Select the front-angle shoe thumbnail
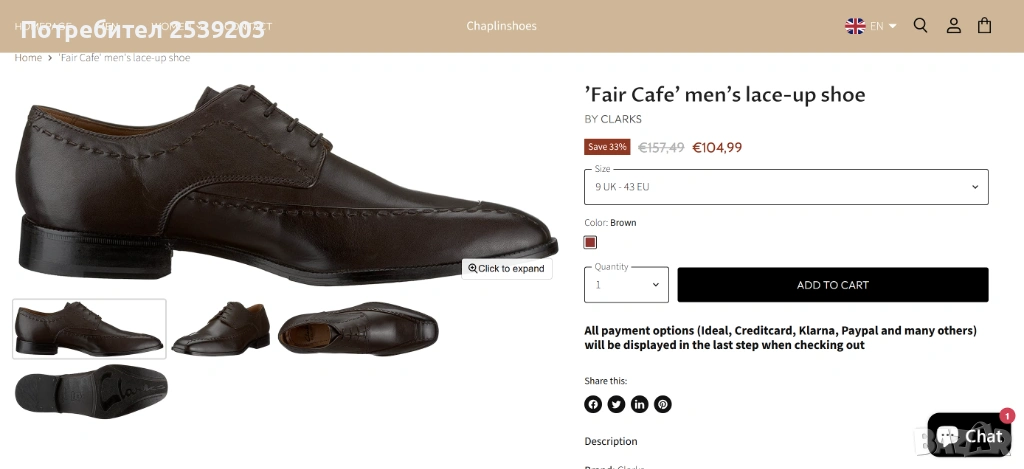 click(x=220, y=328)
